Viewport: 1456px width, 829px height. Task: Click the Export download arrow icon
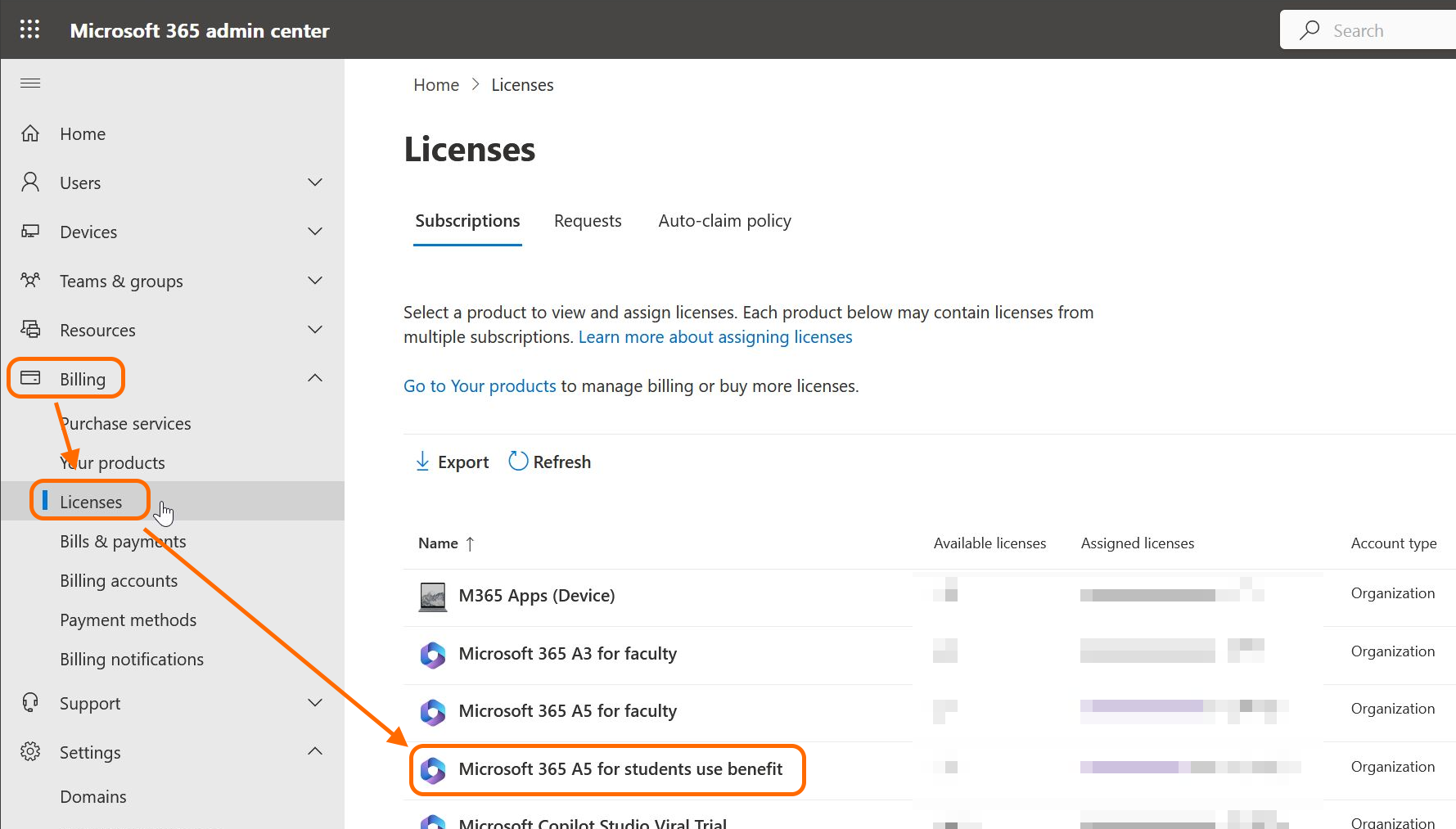(x=422, y=462)
